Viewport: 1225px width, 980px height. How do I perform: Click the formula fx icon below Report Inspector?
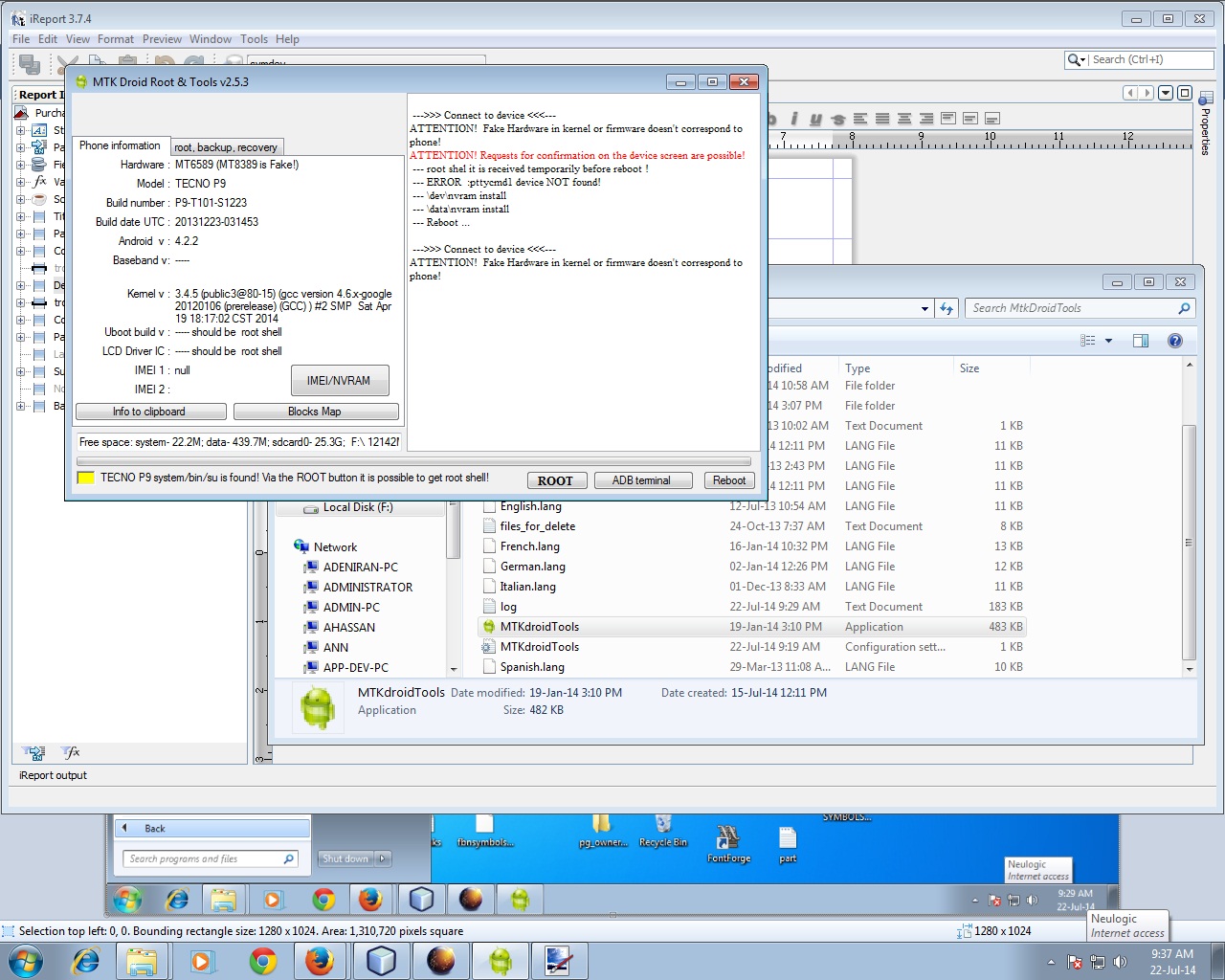71,752
